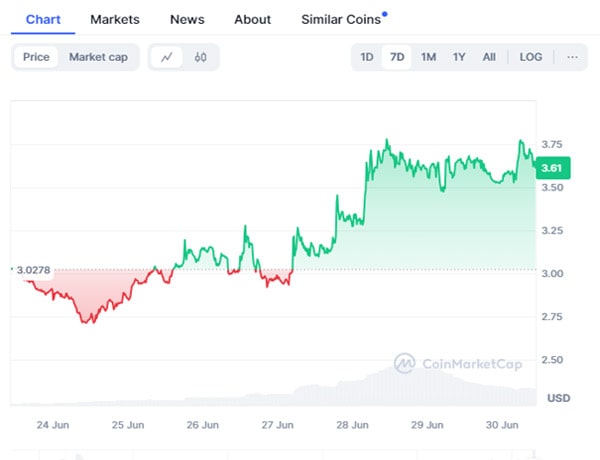Open the About tab
Viewport: 600px width, 460px height.
click(x=253, y=20)
